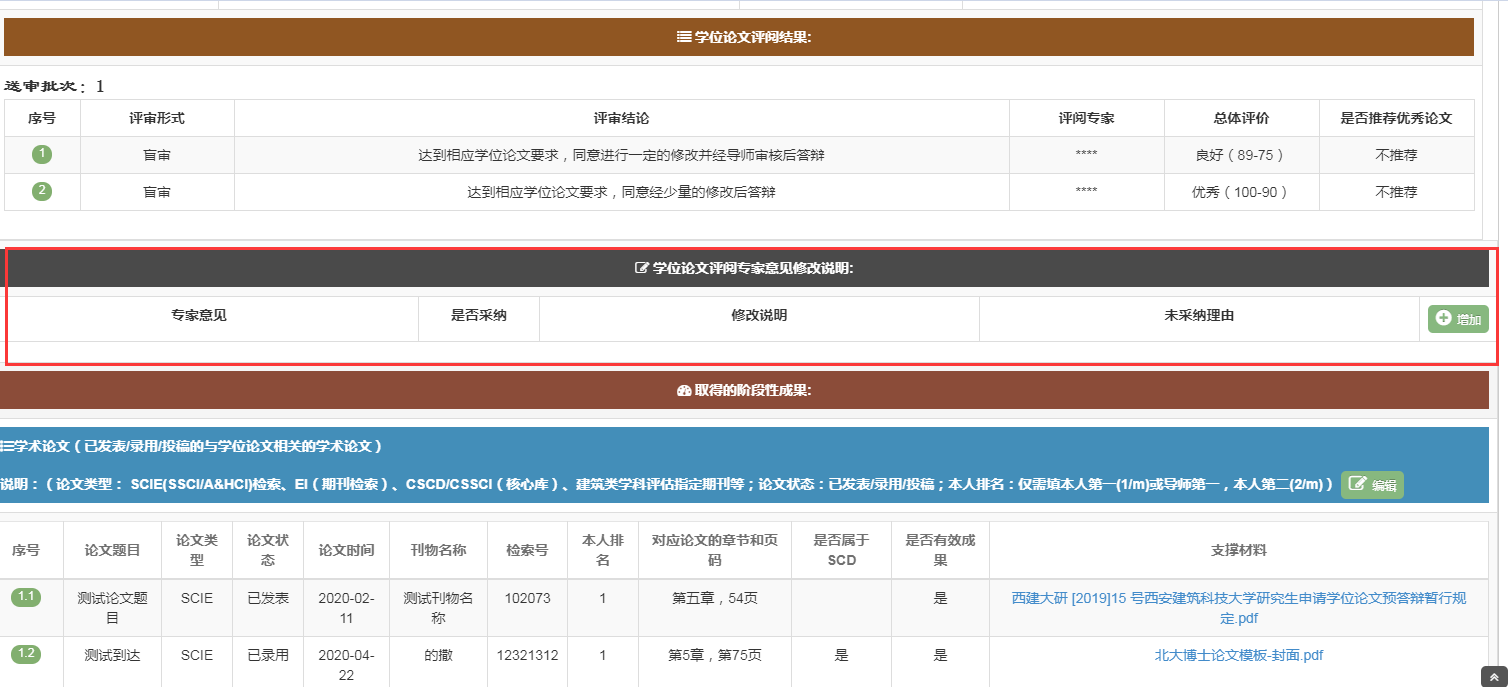Click the green badge numbered 2 in review results
1508x687 pixels.
(42, 191)
